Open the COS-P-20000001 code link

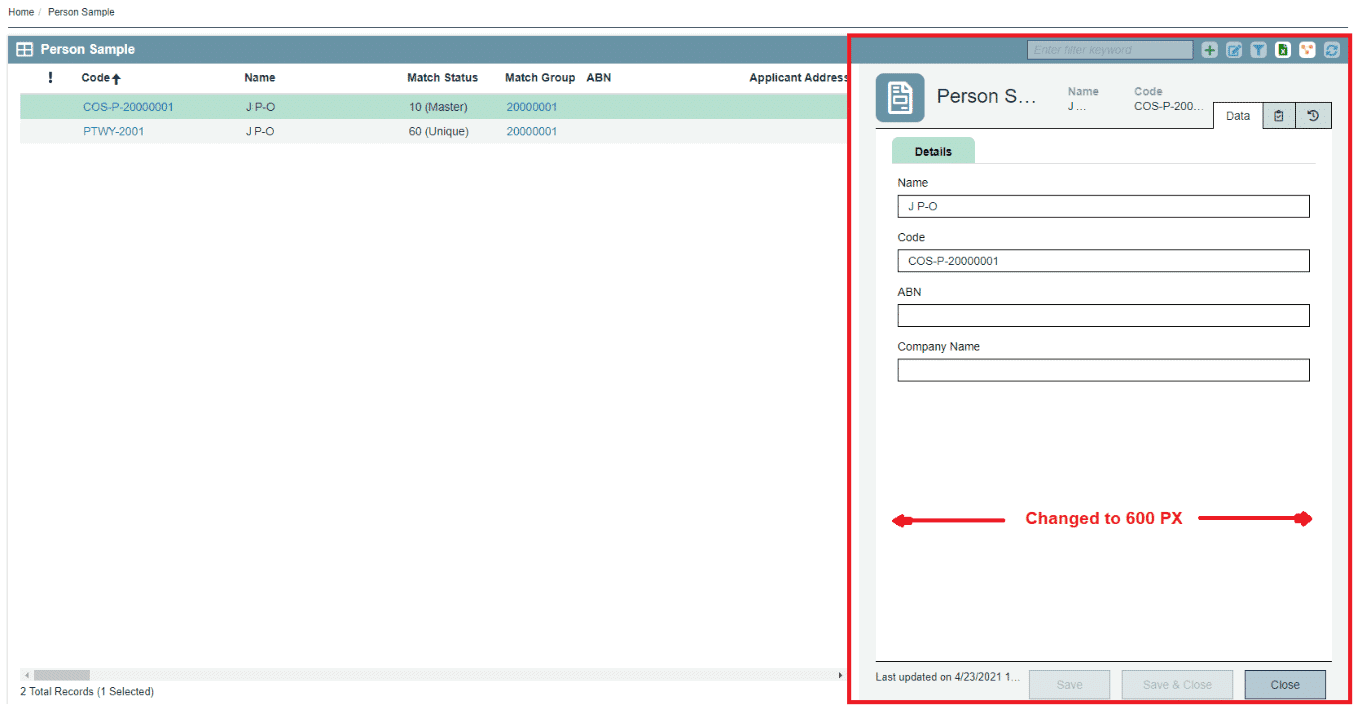tap(128, 107)
